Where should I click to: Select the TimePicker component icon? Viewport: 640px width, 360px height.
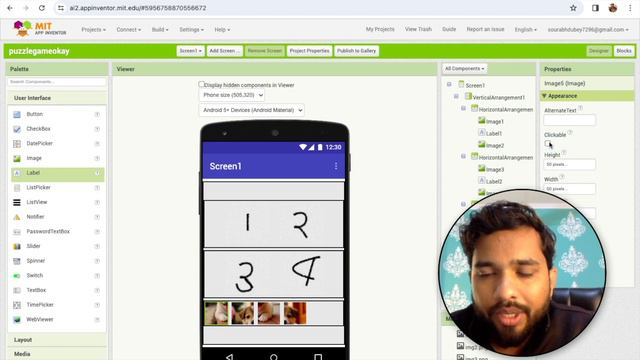(17, 305)
